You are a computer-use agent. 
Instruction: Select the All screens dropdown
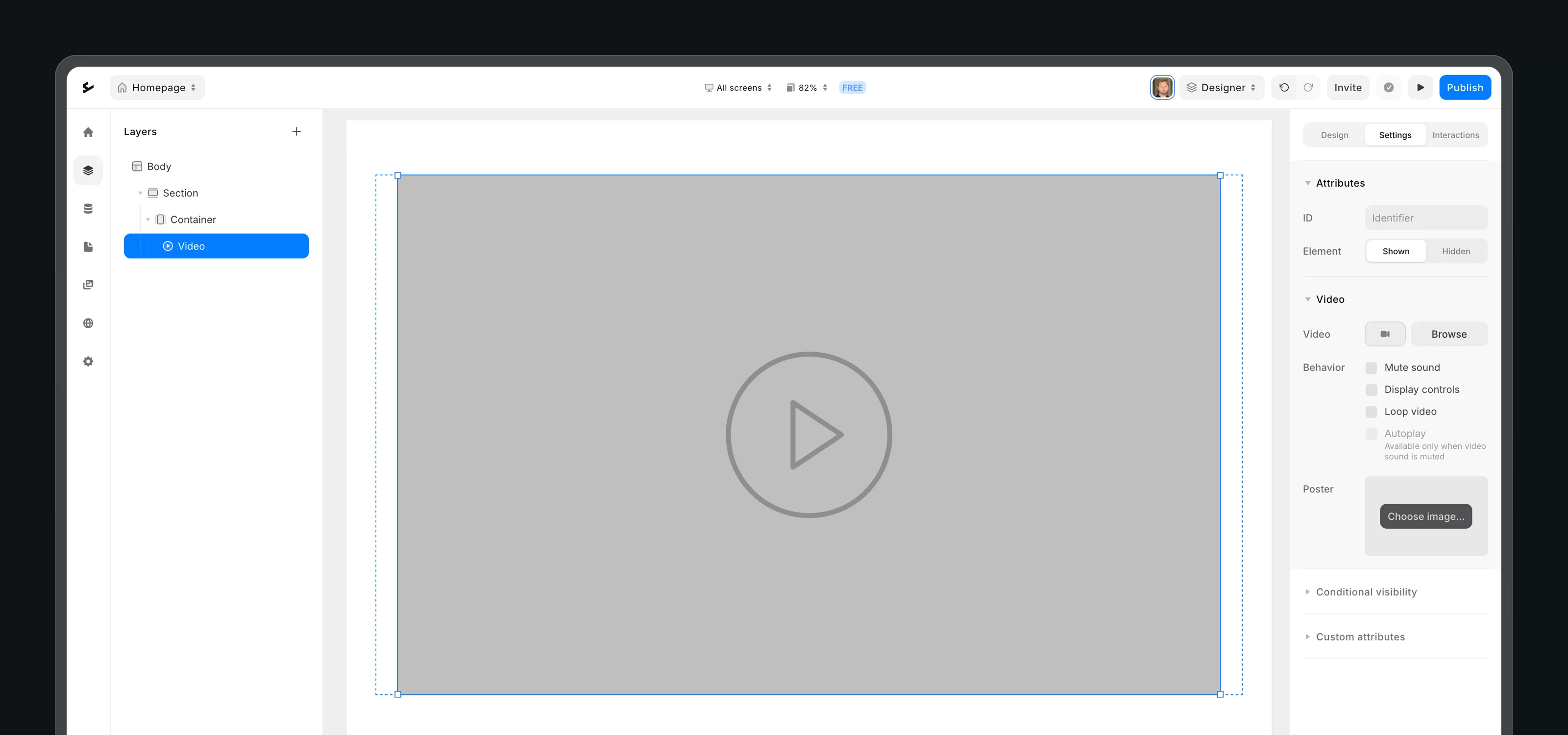pos(738,87)
